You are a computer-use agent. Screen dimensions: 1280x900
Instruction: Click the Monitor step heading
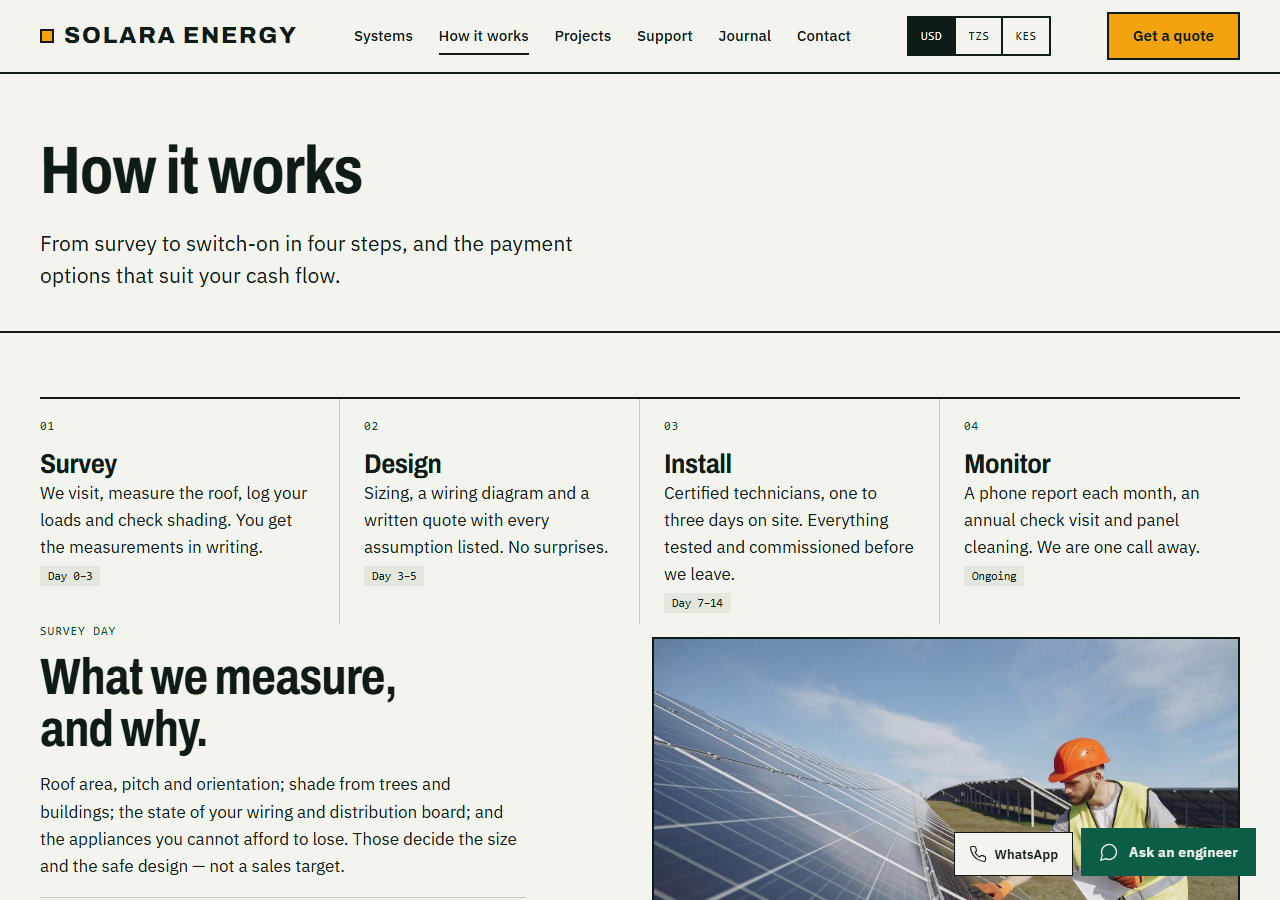1007,464
